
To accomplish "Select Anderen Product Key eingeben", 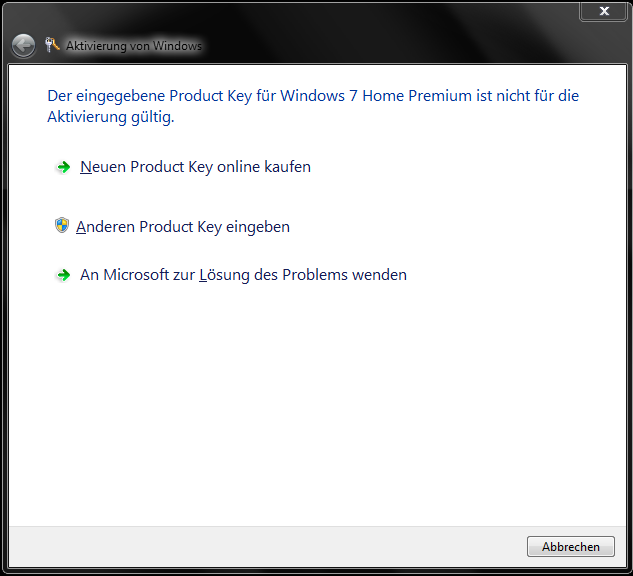I will (x=183, y=227).
